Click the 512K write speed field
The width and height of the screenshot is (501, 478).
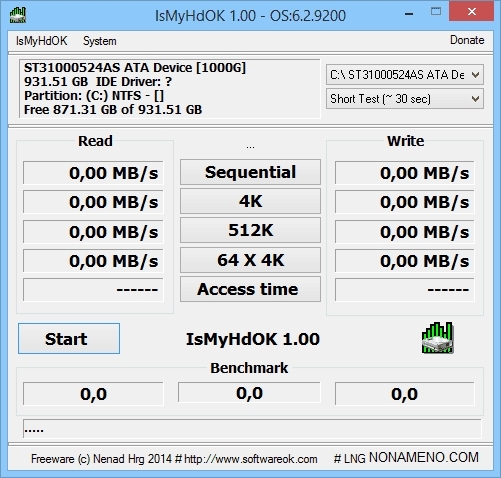pyautogui.click(x=405, y=231)
